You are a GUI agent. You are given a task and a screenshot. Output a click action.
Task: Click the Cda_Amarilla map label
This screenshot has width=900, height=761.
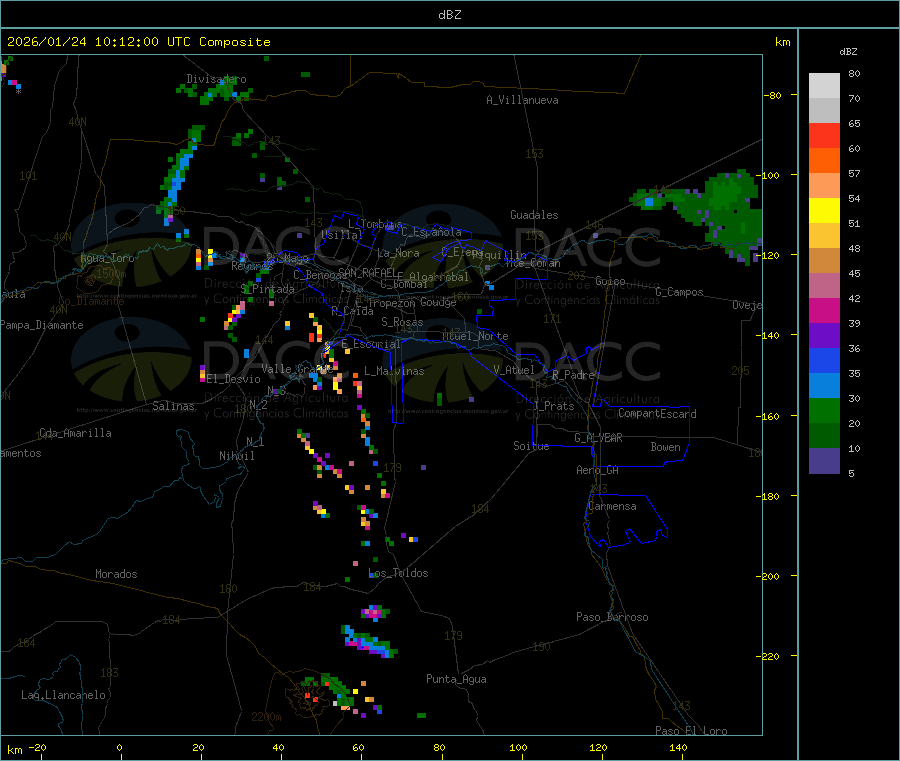(x=75, y=433)
